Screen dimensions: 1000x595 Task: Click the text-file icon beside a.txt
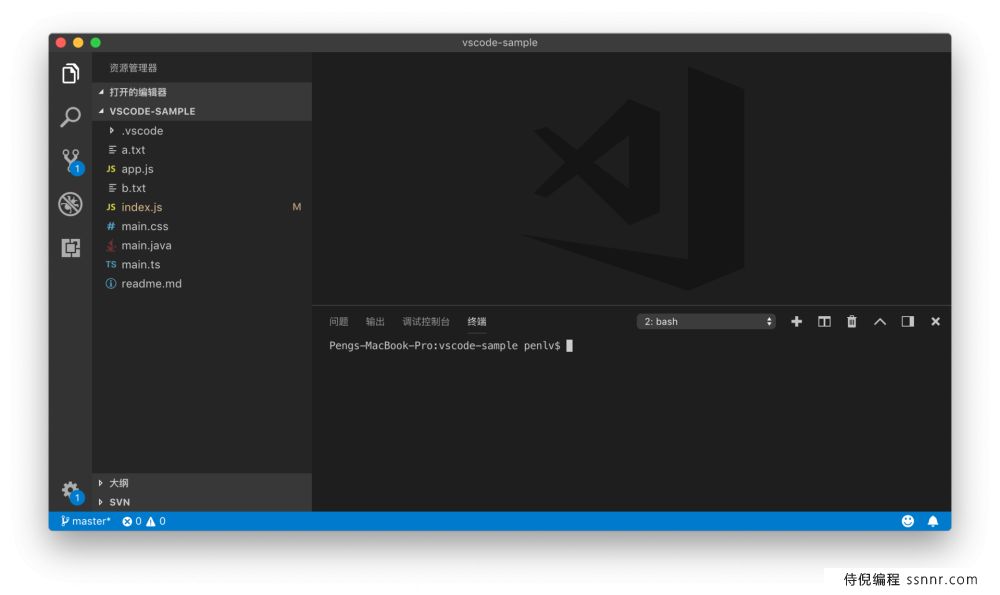(x=112, y=150)
